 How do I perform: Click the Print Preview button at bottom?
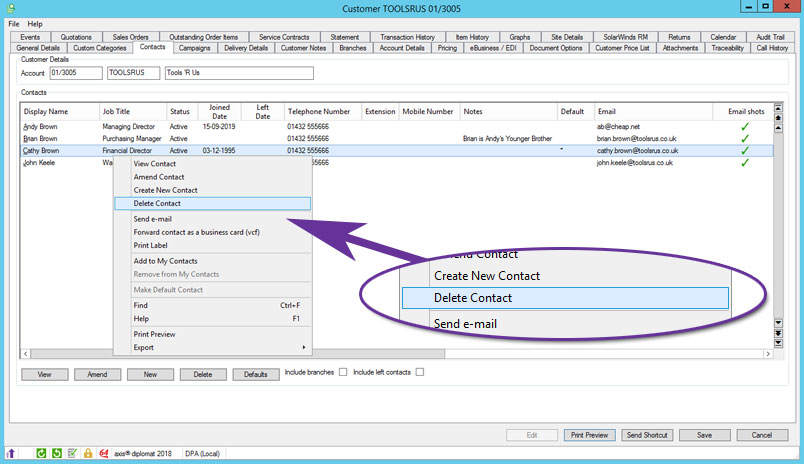(x=589, y=435)
